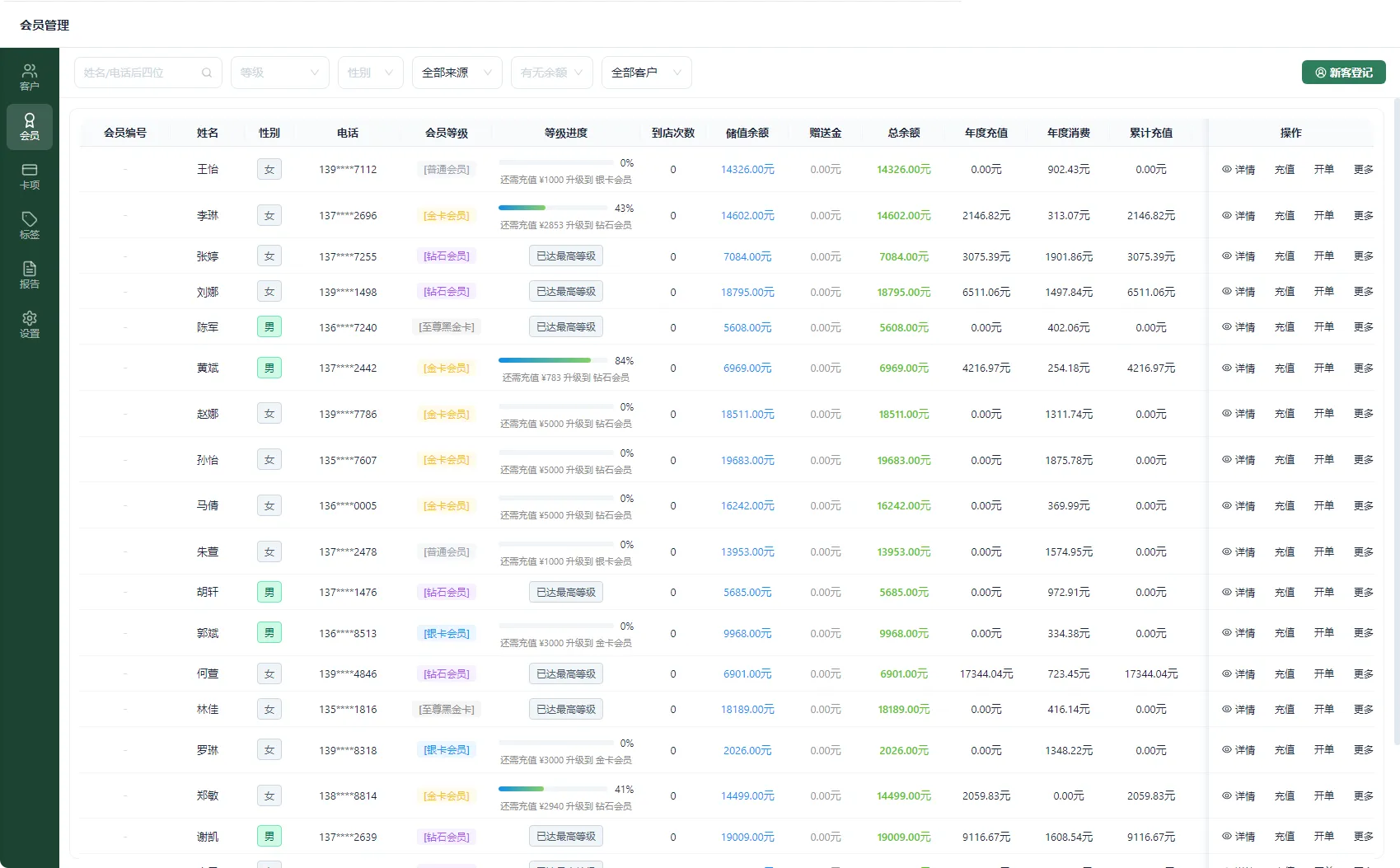
Task: Click the 男 gender tag for 陈军
Action: (269, 327)
